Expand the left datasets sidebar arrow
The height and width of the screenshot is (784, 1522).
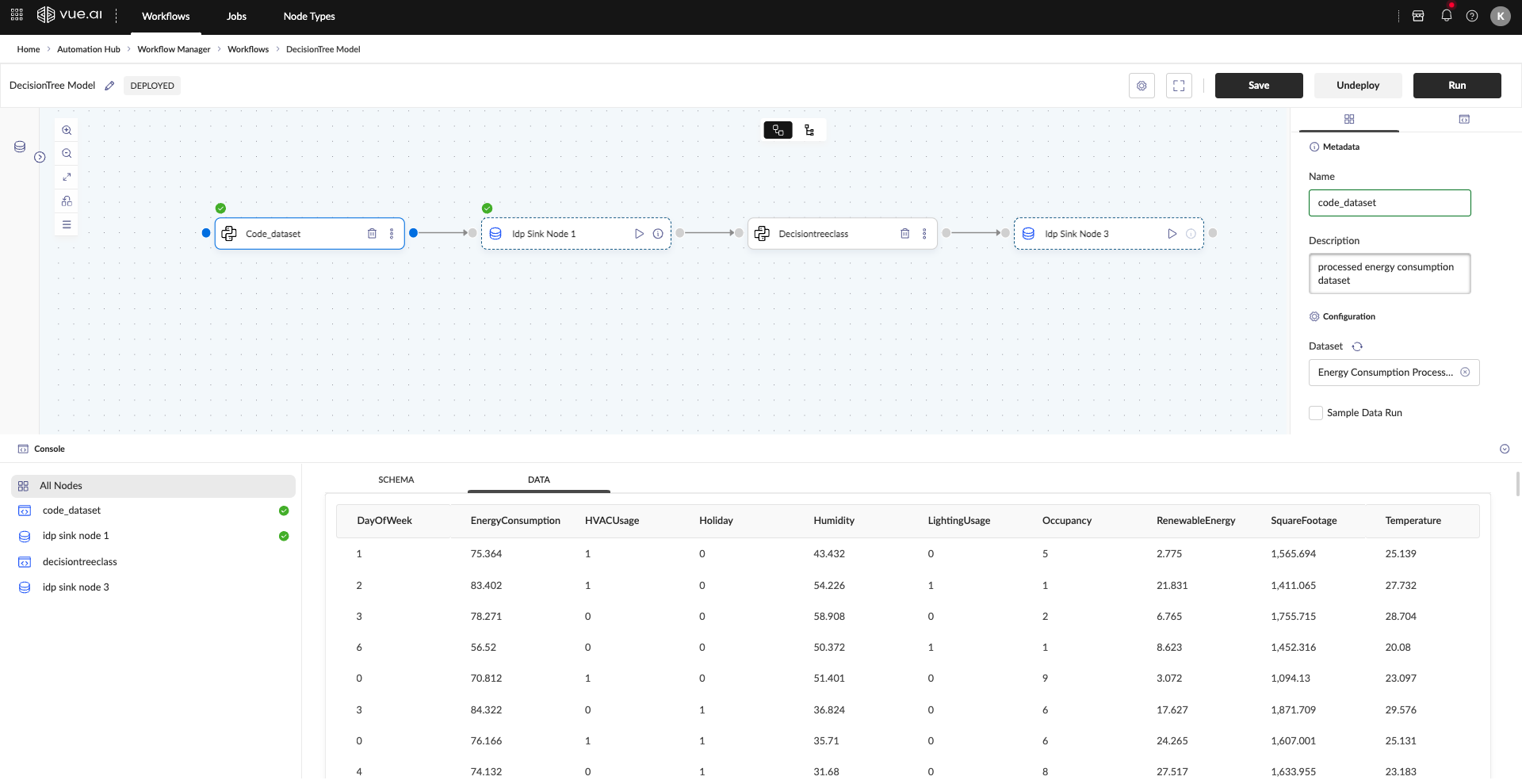[40, 157]
